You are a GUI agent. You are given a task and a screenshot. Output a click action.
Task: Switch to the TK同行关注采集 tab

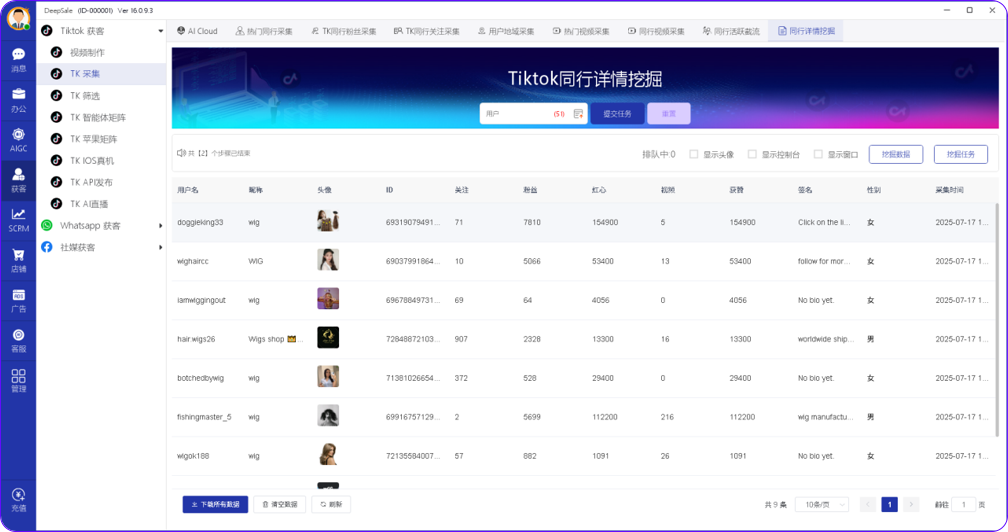tap(426, 31)
